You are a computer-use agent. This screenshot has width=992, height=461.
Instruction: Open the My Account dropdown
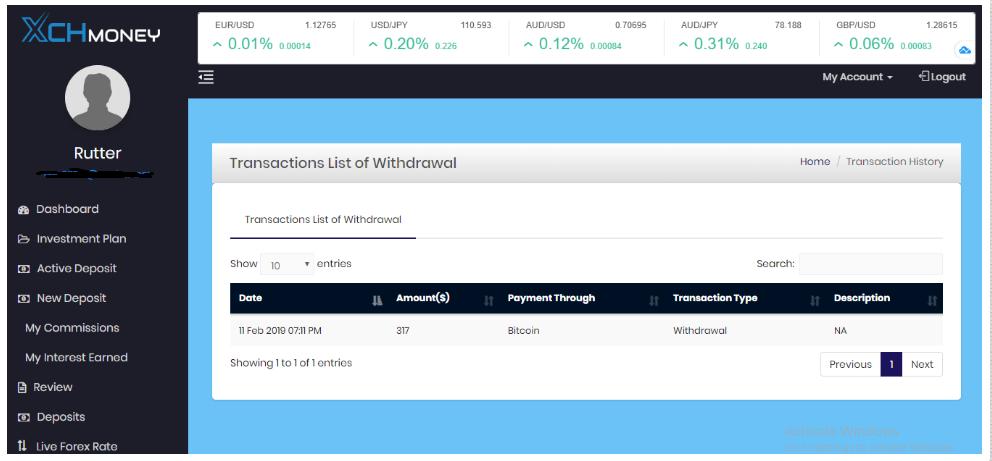click(x=857, y=77)
